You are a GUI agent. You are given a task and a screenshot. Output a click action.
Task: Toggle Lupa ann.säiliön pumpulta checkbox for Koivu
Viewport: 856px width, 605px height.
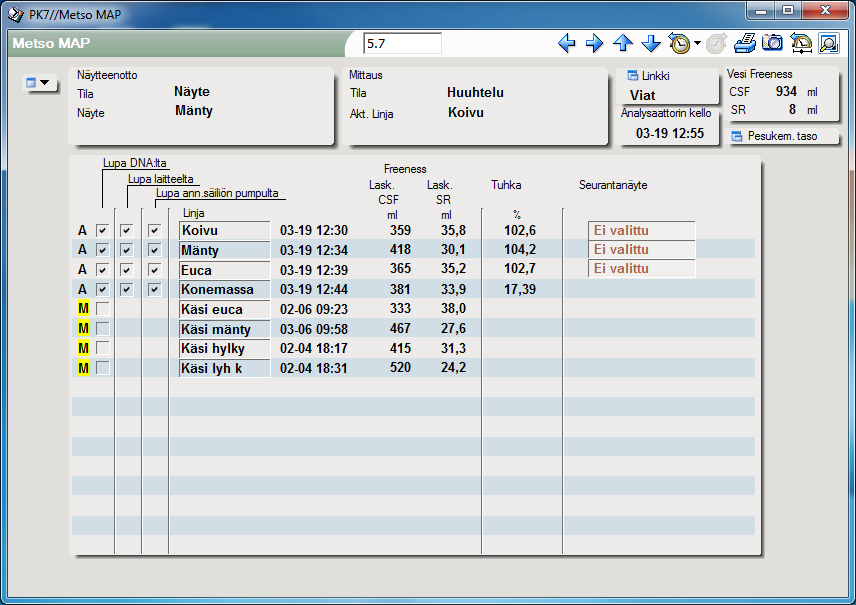coord(154,230)
